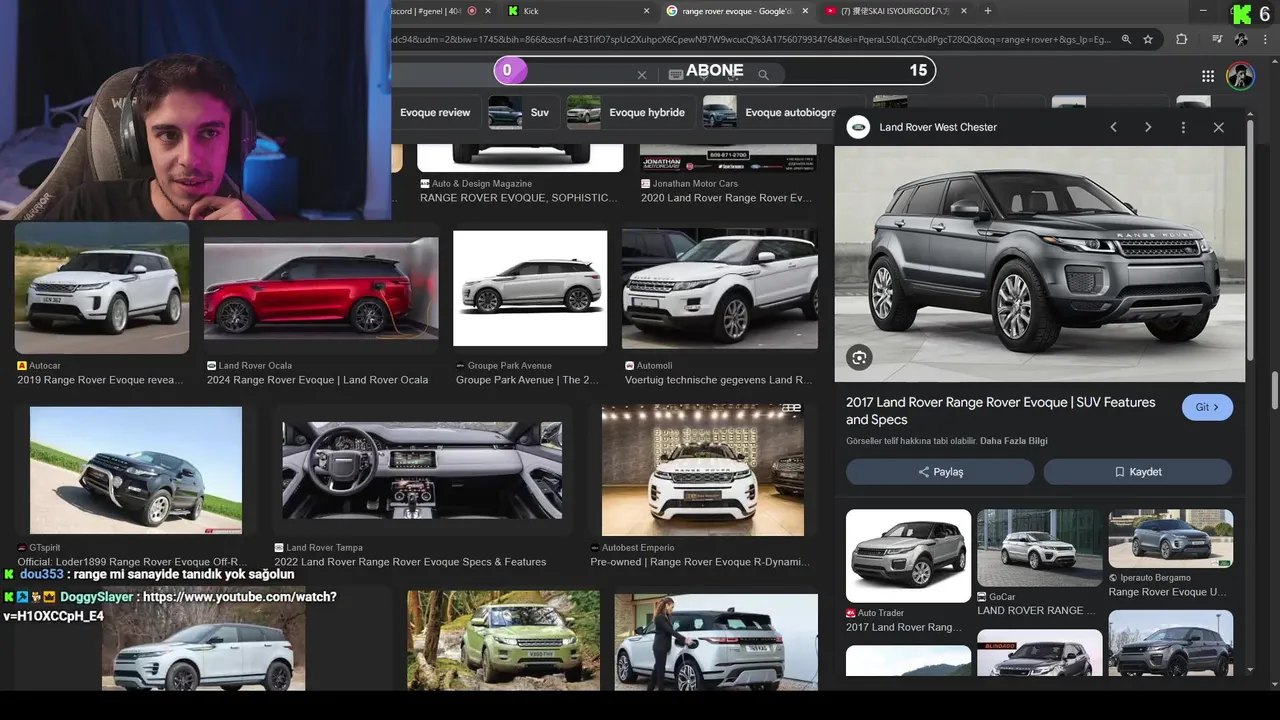Close the YouTube SKAI ISYOURGOD tab
Image resolution: width=1280 pixels, height=720 pixels.
tap(964, 11)
